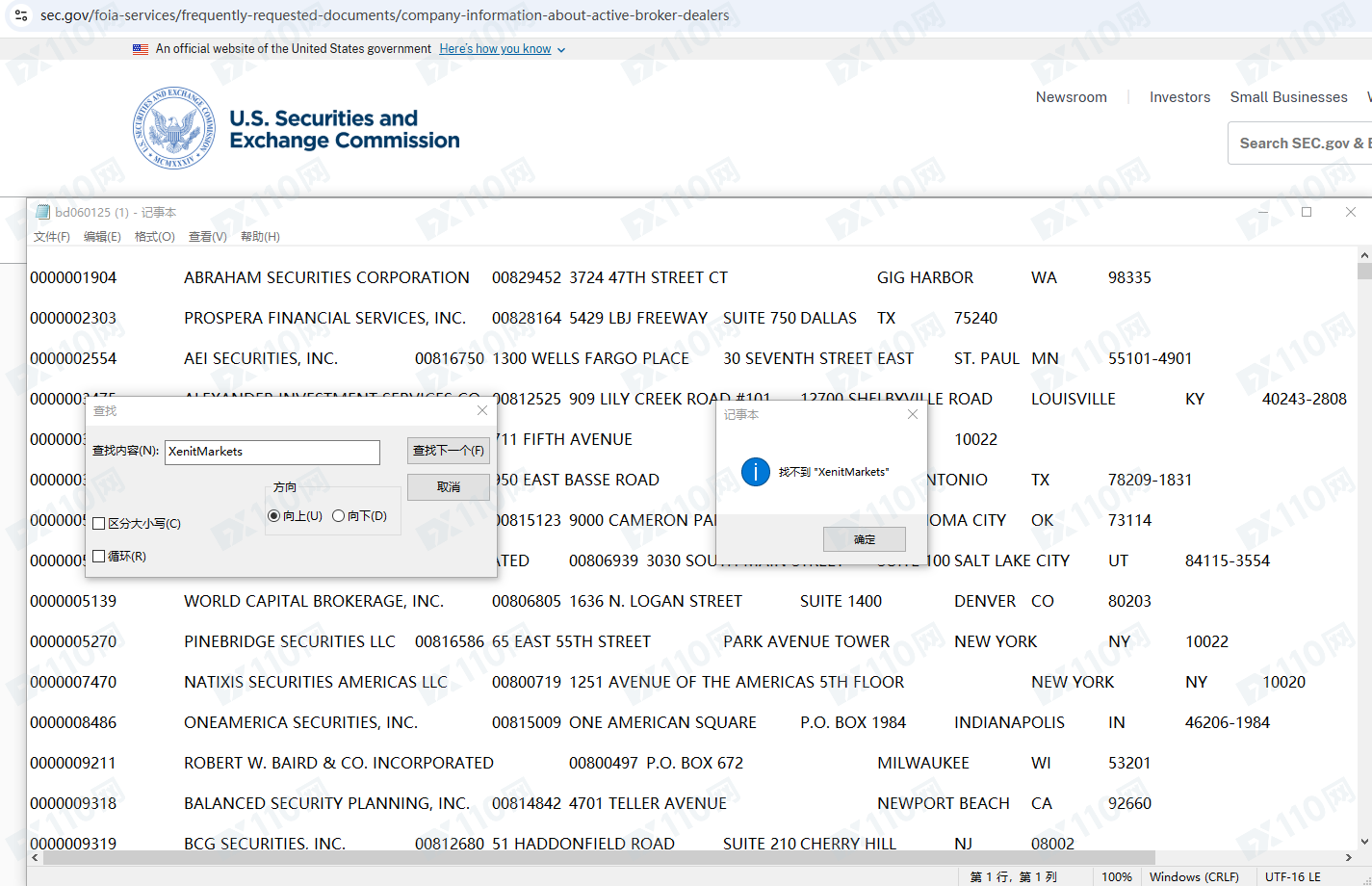The height and width of the screenshot is (886, 1372).
Task: Click 'WORLD CAPITAL BROKERAGE, INC.' text
Action: coord(314,601)
